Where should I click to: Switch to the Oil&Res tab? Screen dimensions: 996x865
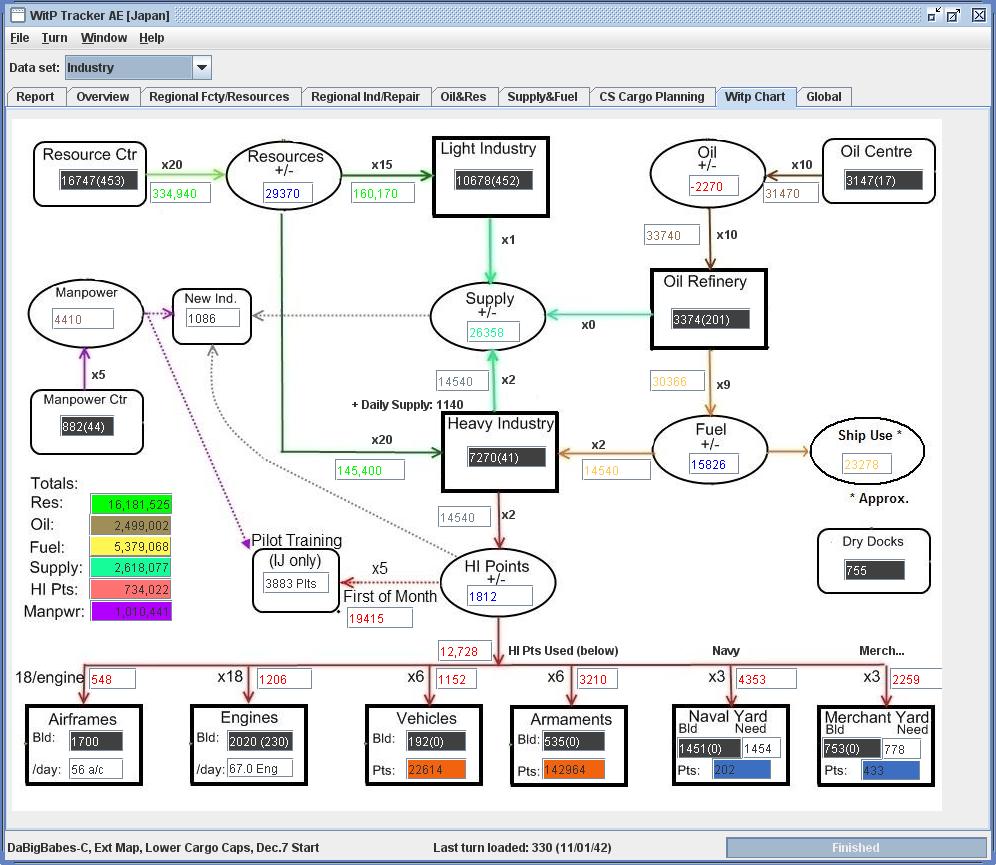(x=463, y=97)
